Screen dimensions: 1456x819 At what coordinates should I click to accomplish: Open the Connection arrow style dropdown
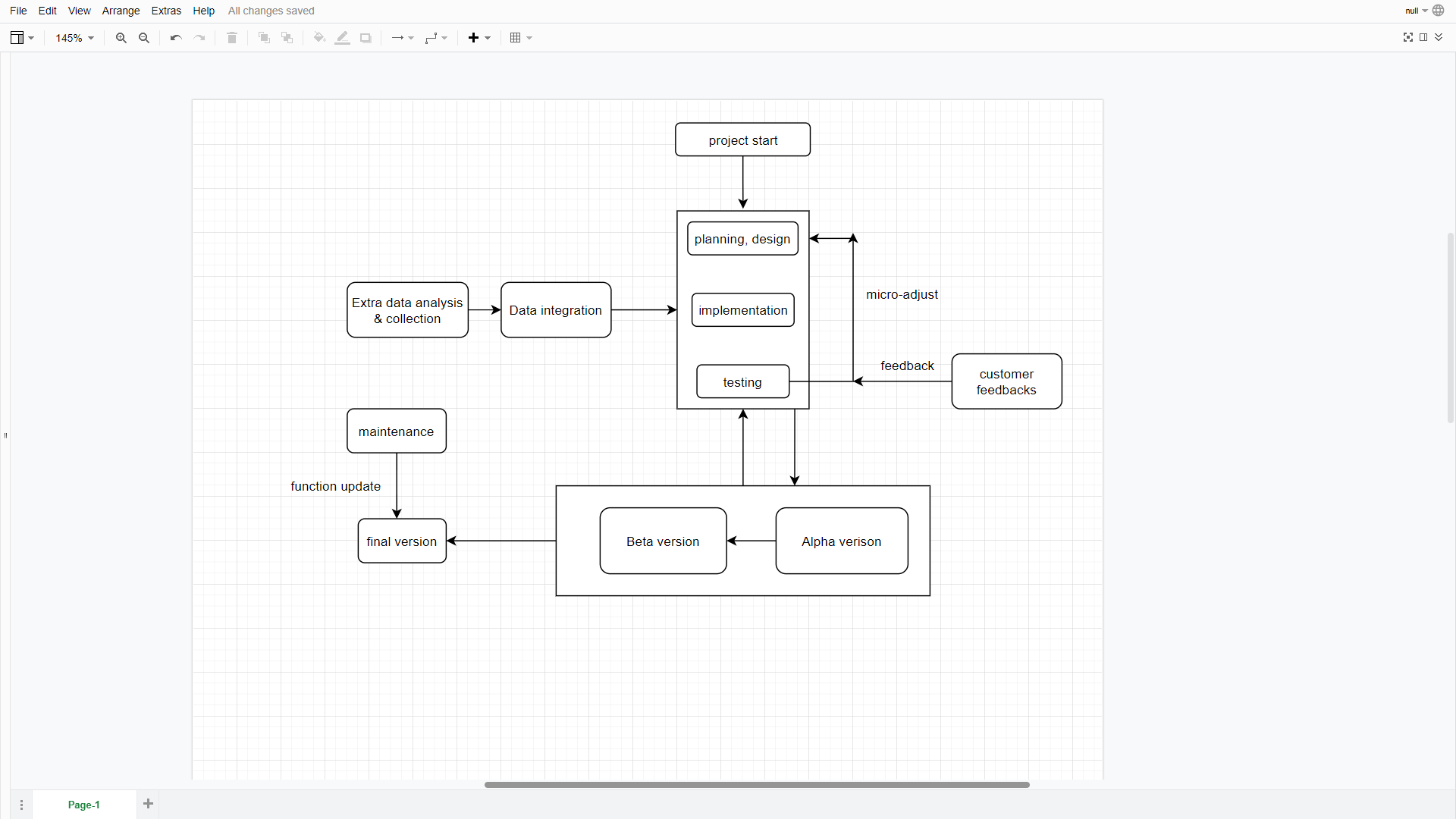tap(403, 38)
